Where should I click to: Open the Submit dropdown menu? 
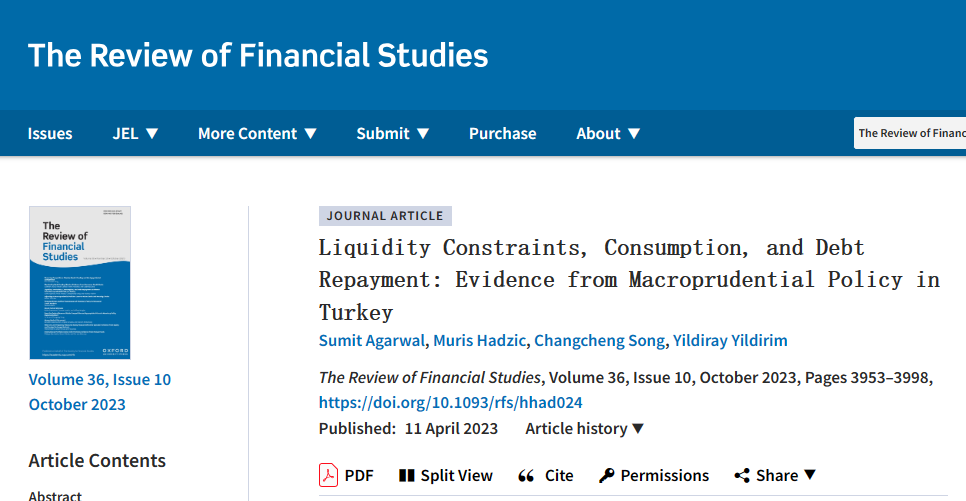[x=393, y=133]
